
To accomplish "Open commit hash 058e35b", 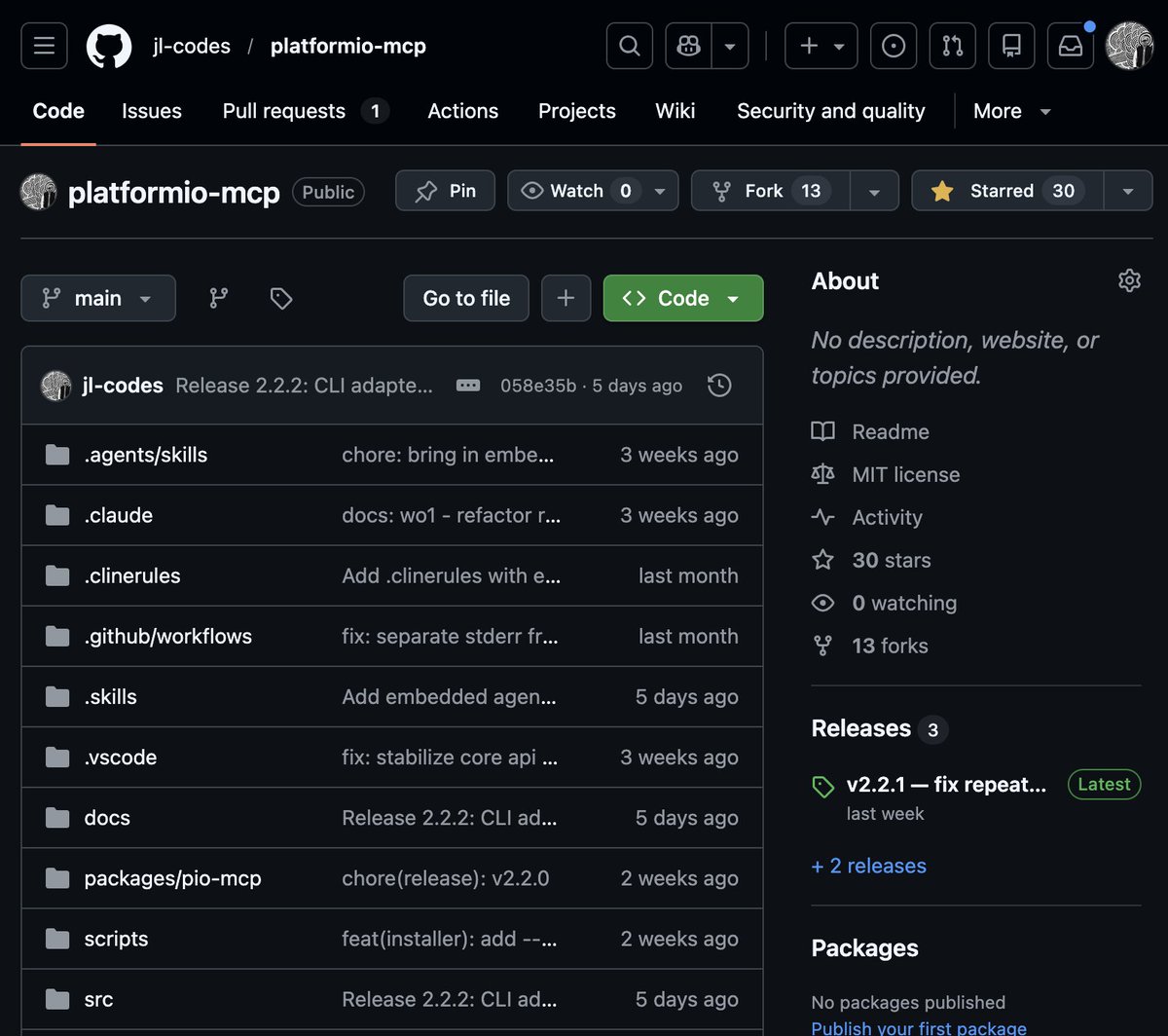I will coord(538,386).
